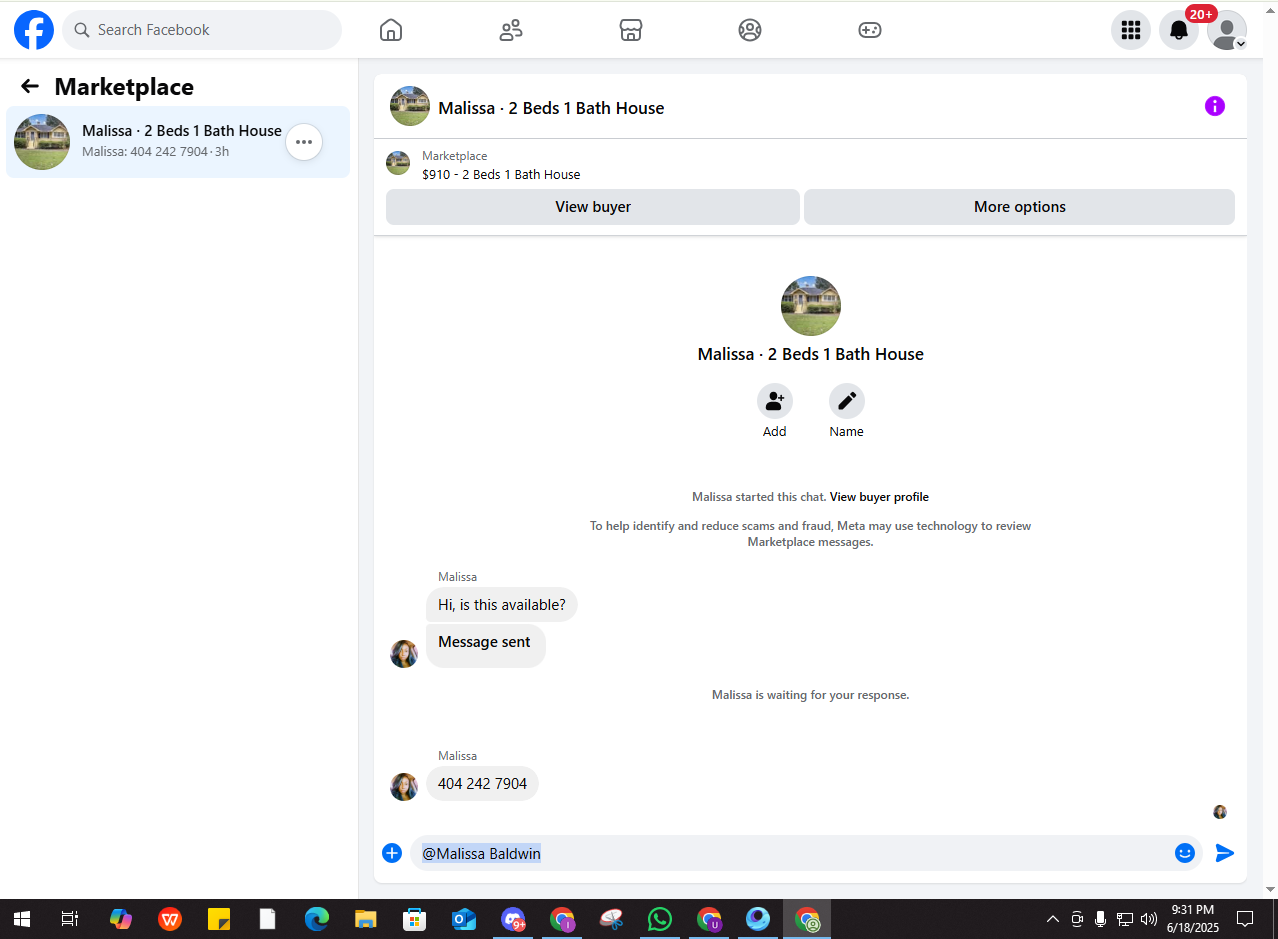Open WhatsApp from the taskbar
Screen dimensions: 1278x939
click(660, 919)
